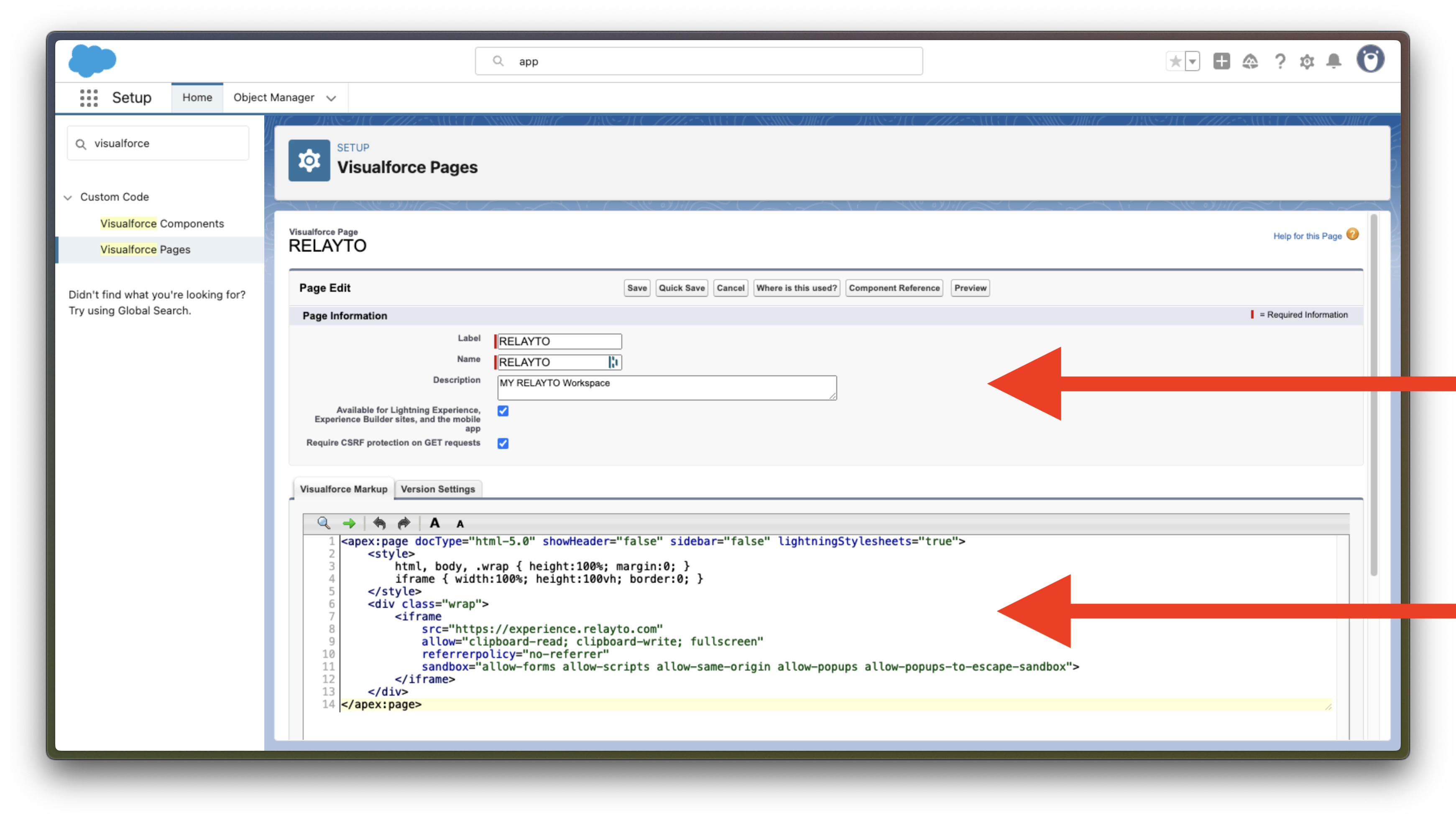This screenshot has width=1456, height=821.
Task: Click the Setup gear icon in header
Action: pos(1306,61)
